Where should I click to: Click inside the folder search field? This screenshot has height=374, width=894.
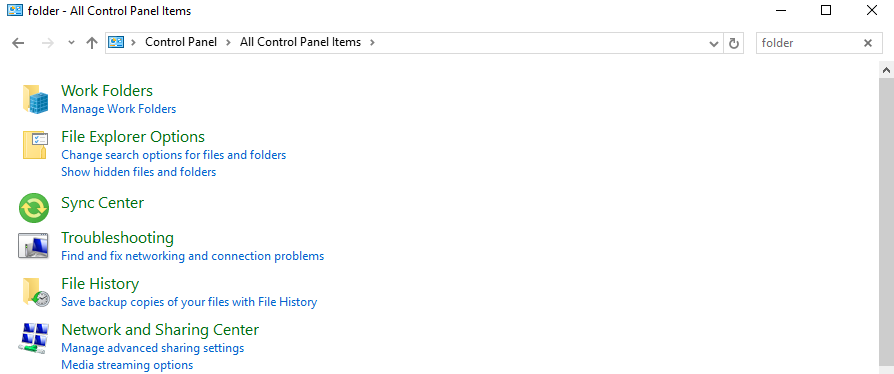807,43
